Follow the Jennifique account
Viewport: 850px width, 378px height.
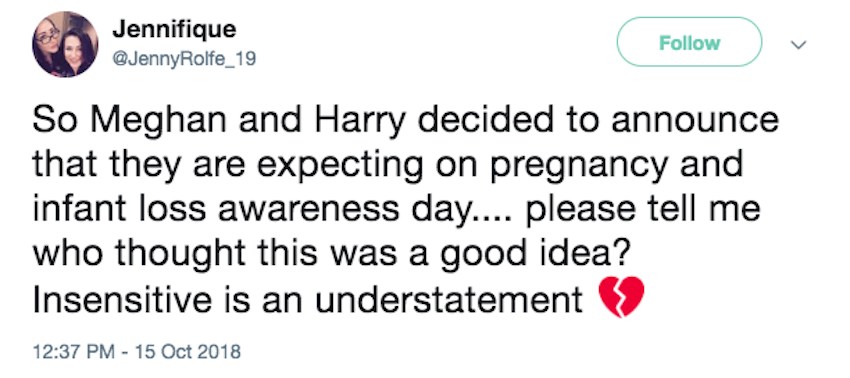(690, 42)
